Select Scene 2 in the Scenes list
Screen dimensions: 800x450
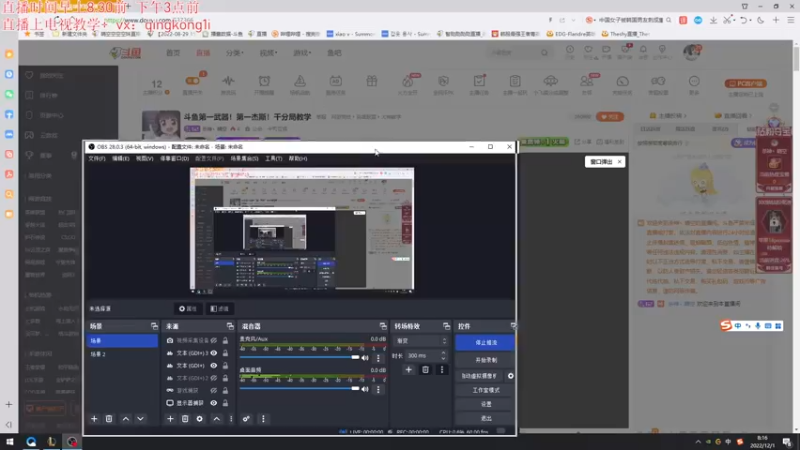(122, 354)
